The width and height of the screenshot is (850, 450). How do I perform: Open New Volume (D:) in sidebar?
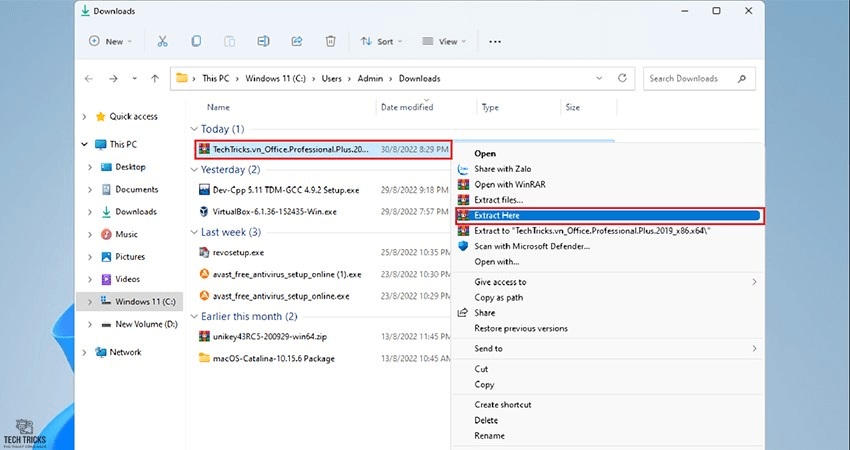pyautogui.click(x=146, y=324)
